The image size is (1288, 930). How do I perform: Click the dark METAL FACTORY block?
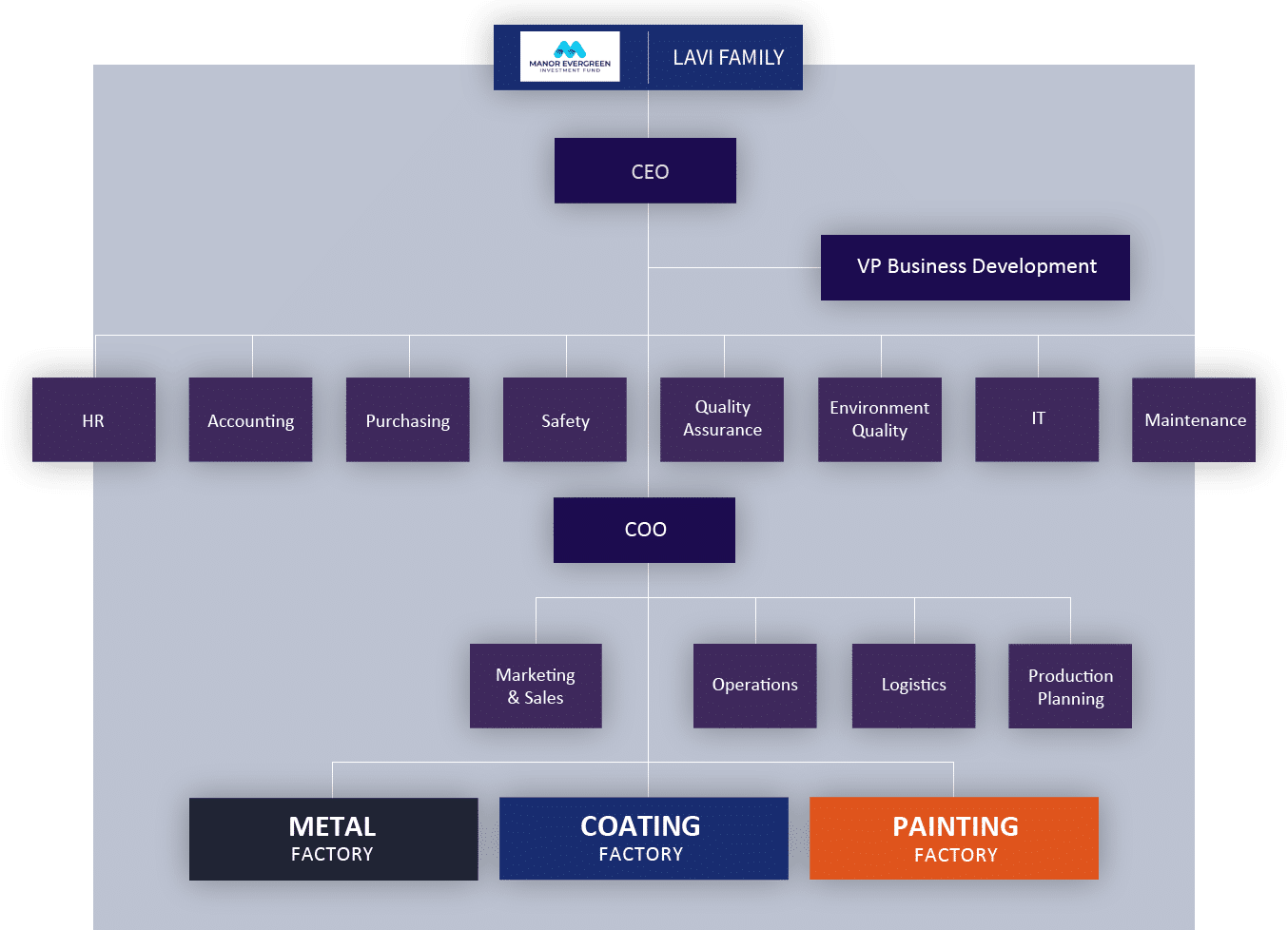[333, 839]
